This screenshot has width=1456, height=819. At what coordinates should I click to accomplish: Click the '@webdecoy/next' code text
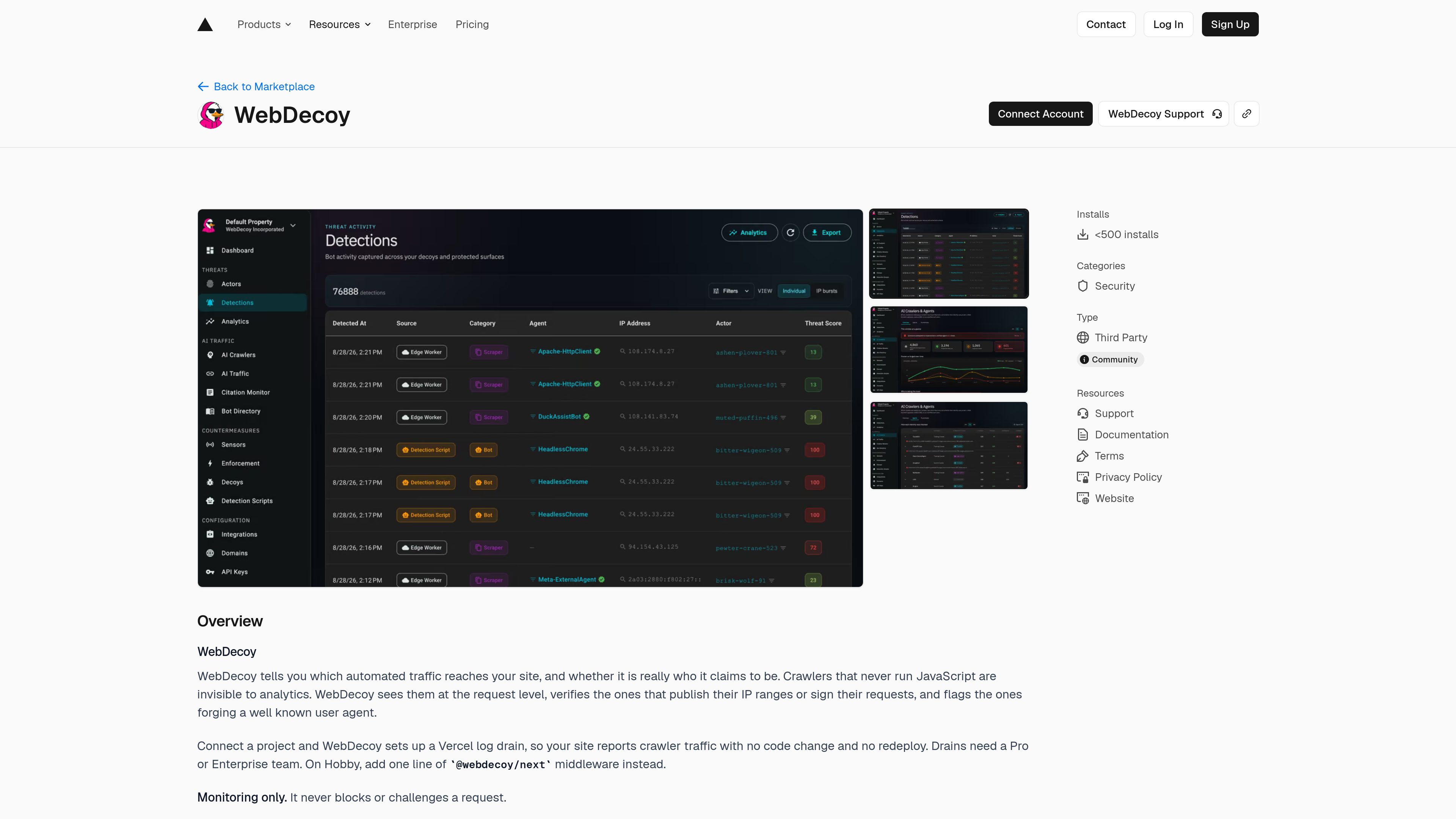pyautogui.click(x=501, y=765)
